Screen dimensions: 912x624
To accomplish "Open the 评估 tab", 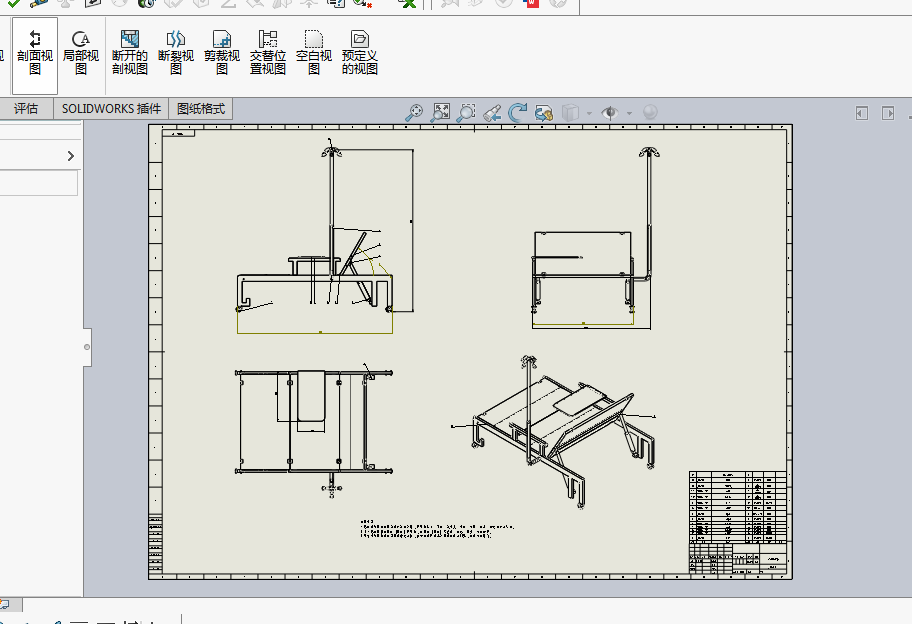I will point(26,109).
